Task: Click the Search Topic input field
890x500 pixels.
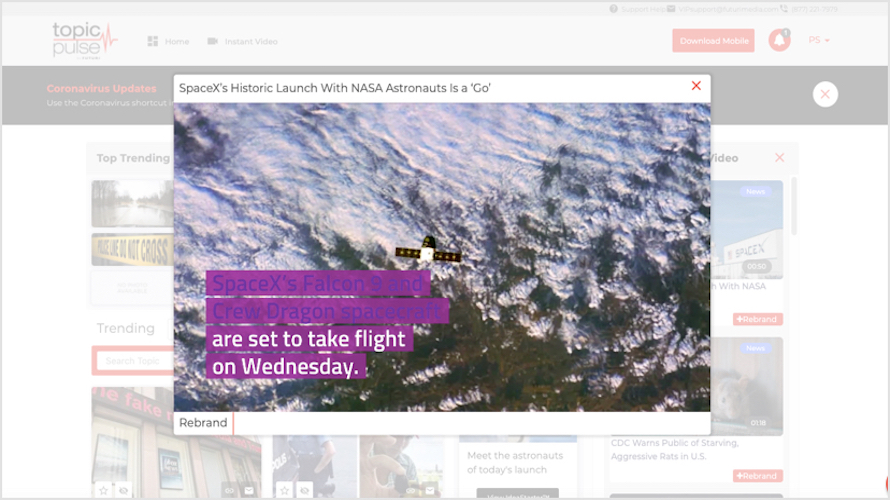Action: (135, 361)
